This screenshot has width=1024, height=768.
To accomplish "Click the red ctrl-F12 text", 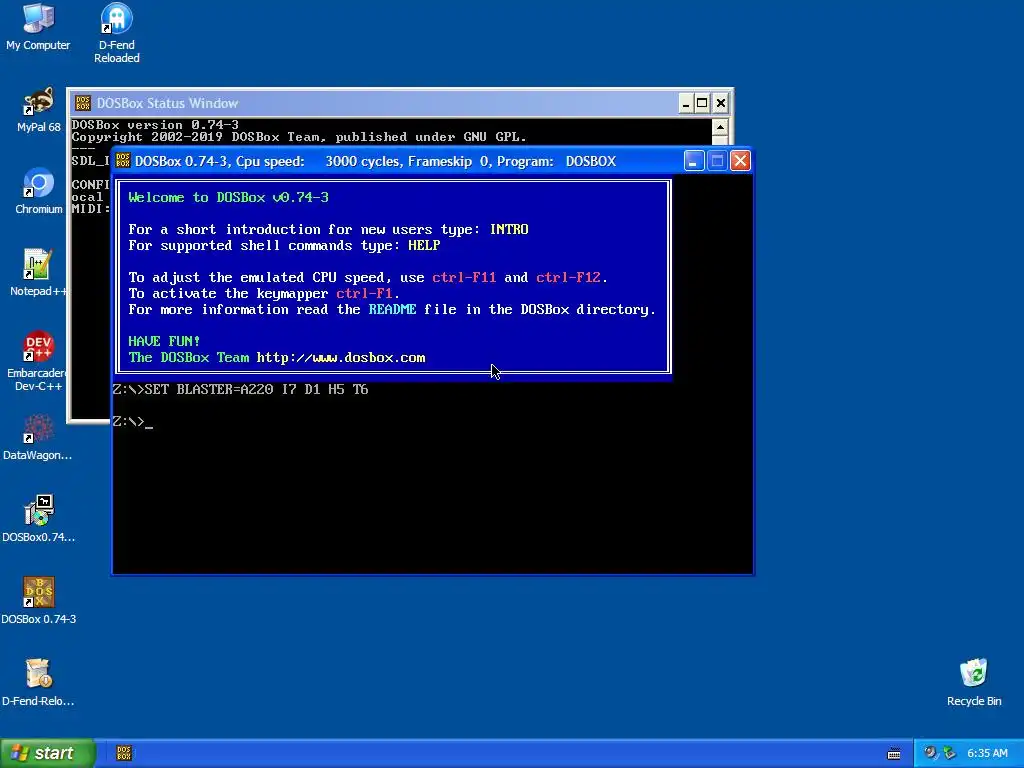I will pos(568,278).
